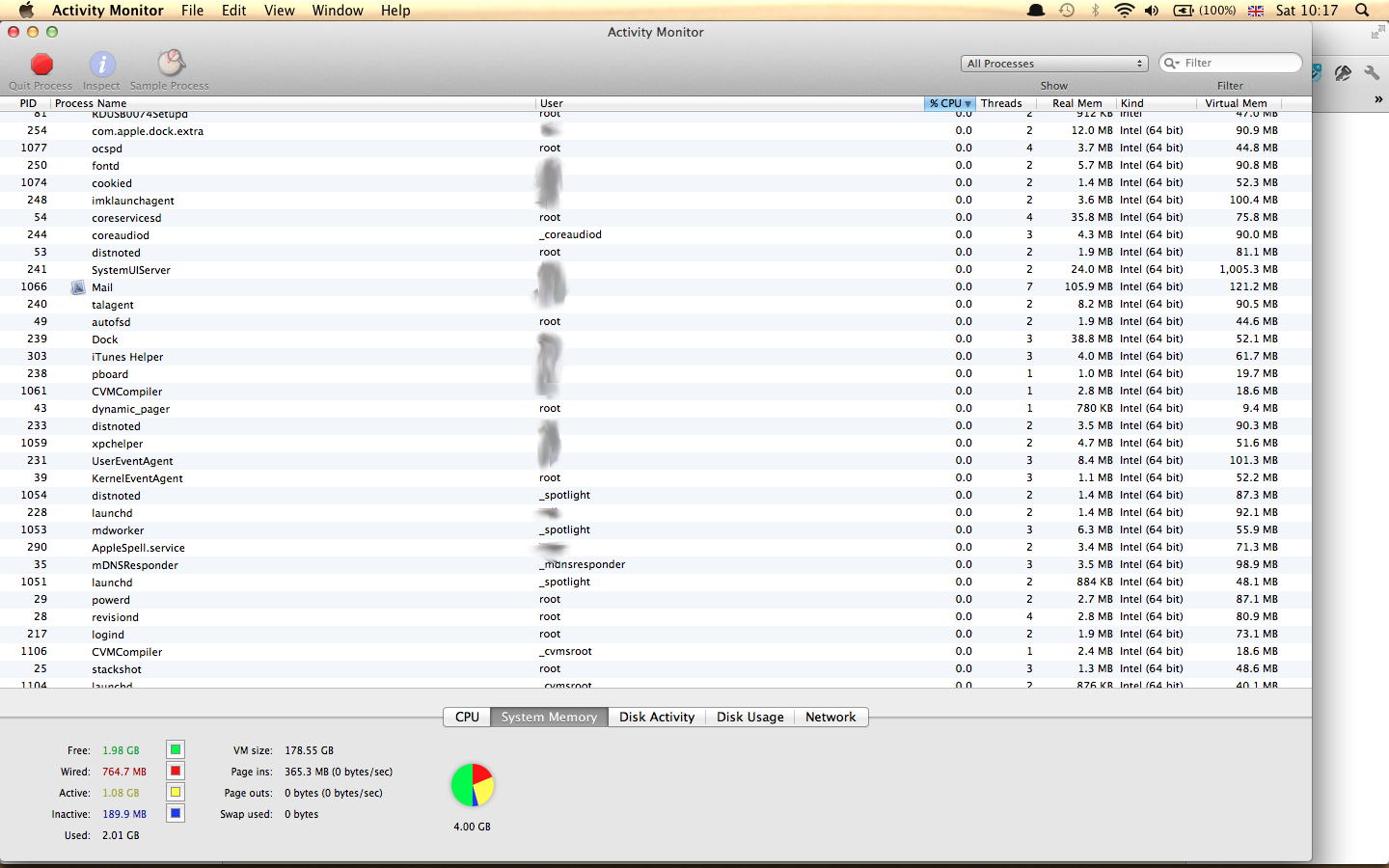Screen dimensions: 1389x868
Task: Click the memory usage pie chart
Action: point(473,785)
